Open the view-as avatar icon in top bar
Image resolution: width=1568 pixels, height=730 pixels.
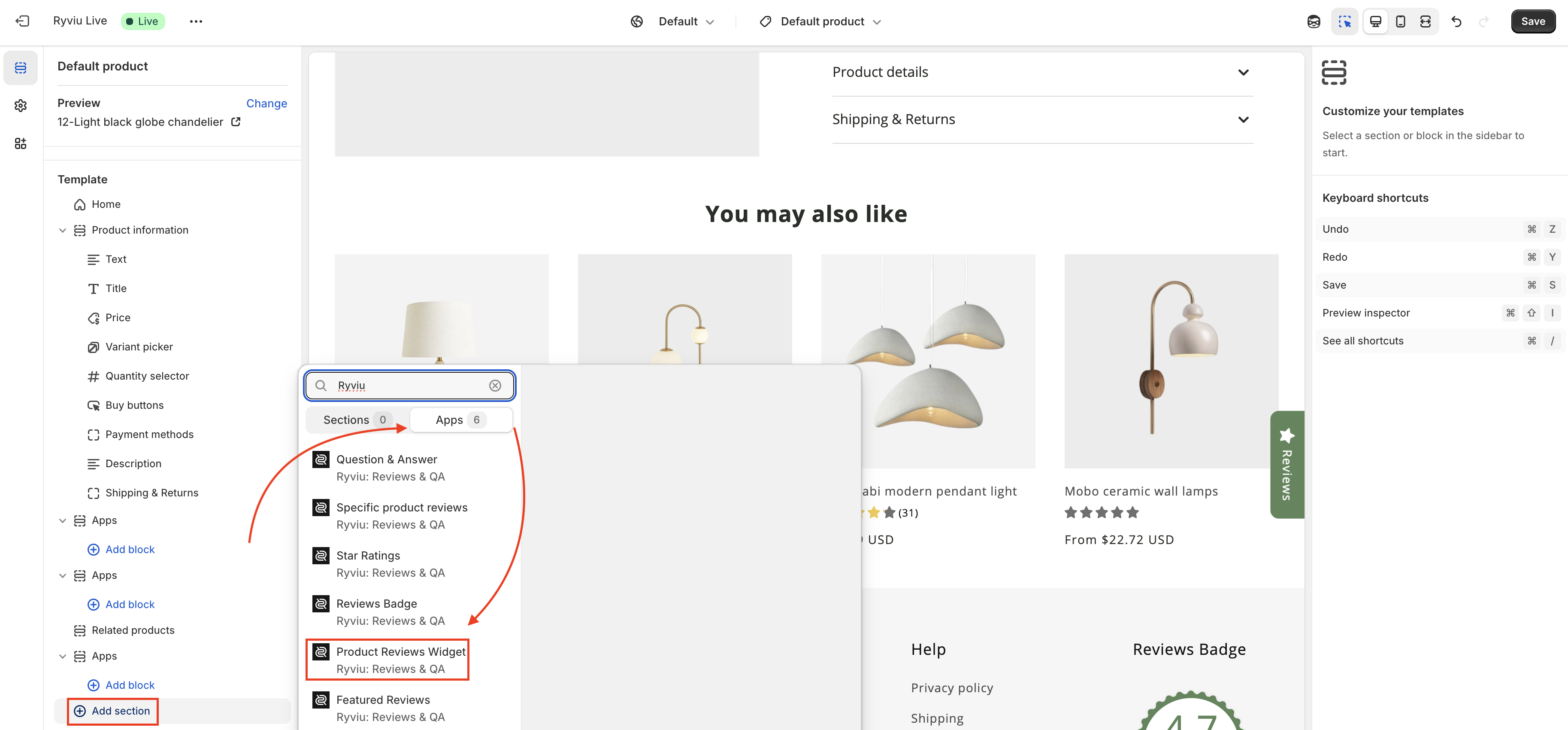coord(1314,21)
